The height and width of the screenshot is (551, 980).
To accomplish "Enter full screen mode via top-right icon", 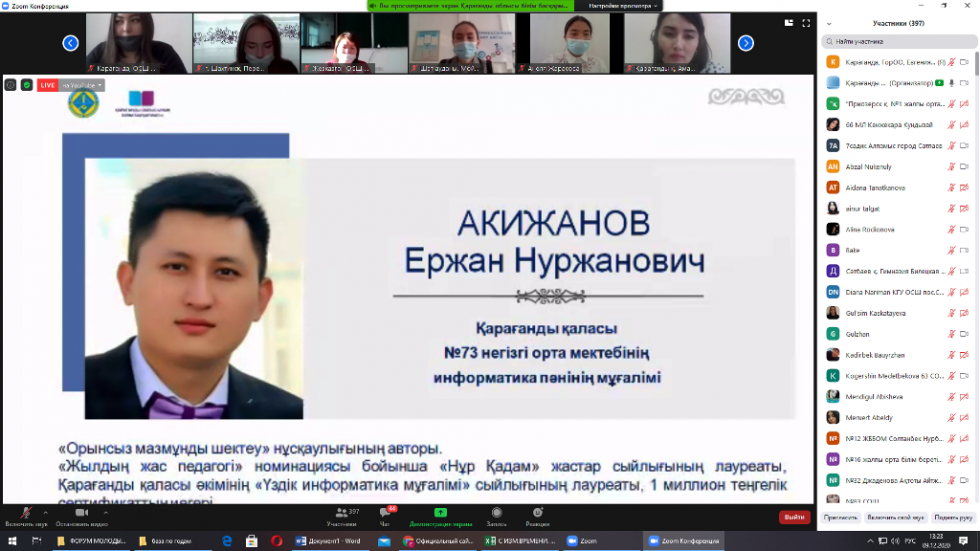I will tap(807, 22).
